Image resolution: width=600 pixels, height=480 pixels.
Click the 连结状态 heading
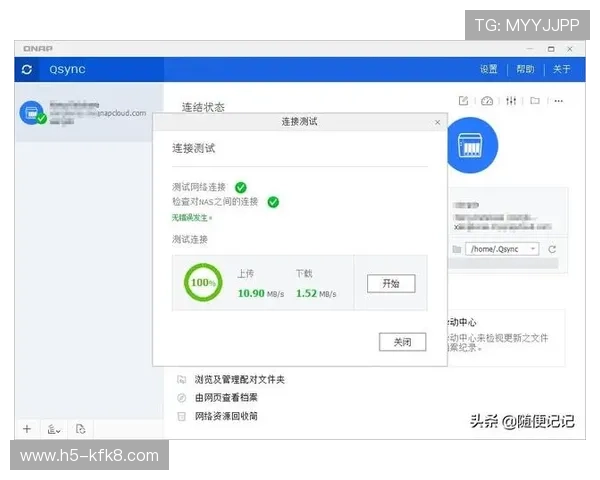[x=203, y=107]
